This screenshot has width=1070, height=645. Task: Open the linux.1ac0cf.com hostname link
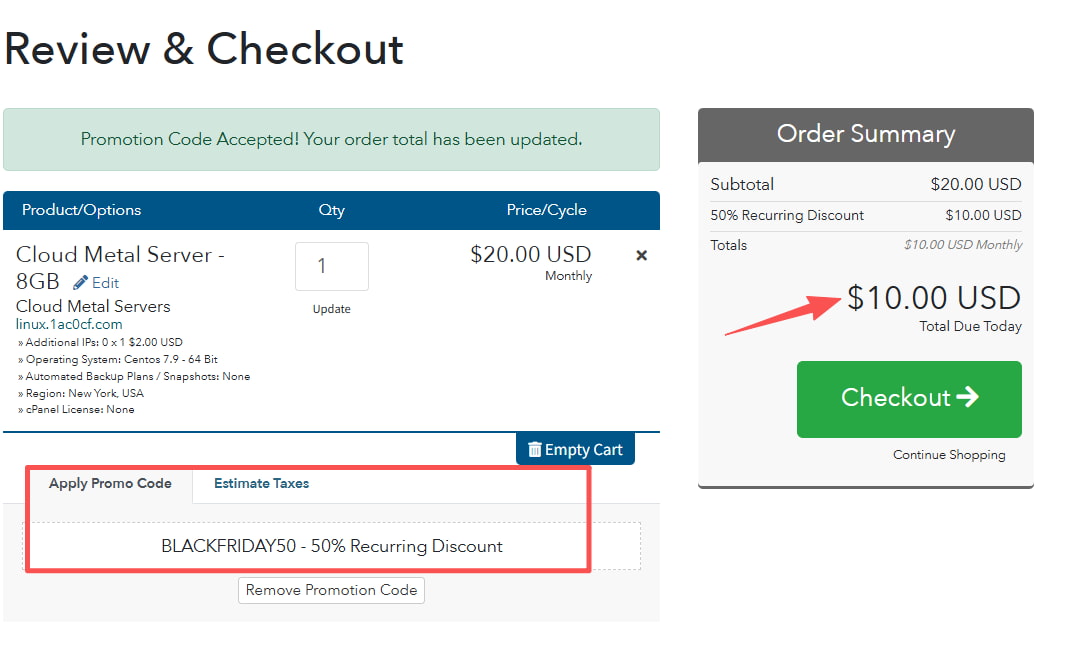tap(69, 324)
